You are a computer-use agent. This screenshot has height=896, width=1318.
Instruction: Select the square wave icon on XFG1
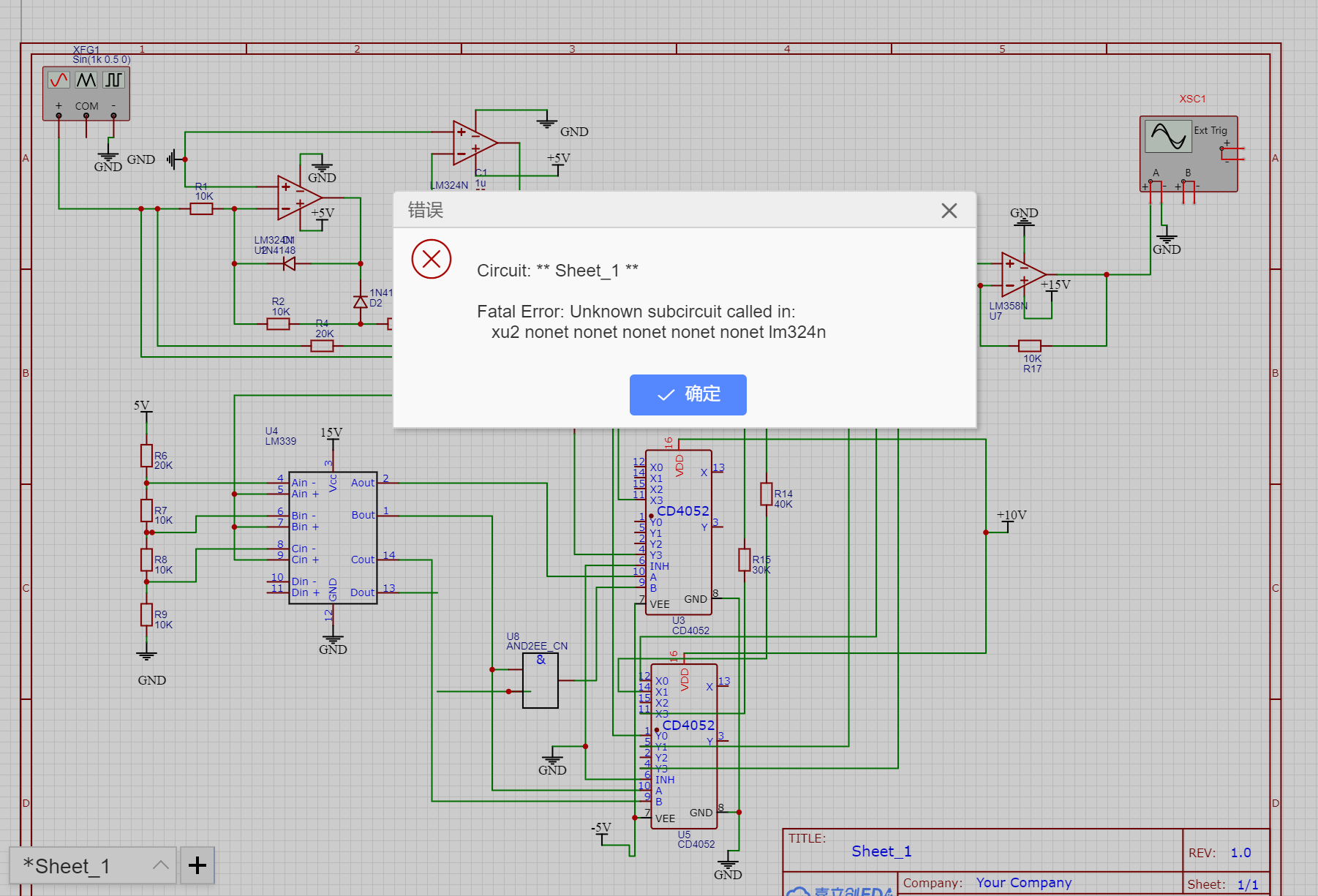pyautogui.click(x=113, y=79)
